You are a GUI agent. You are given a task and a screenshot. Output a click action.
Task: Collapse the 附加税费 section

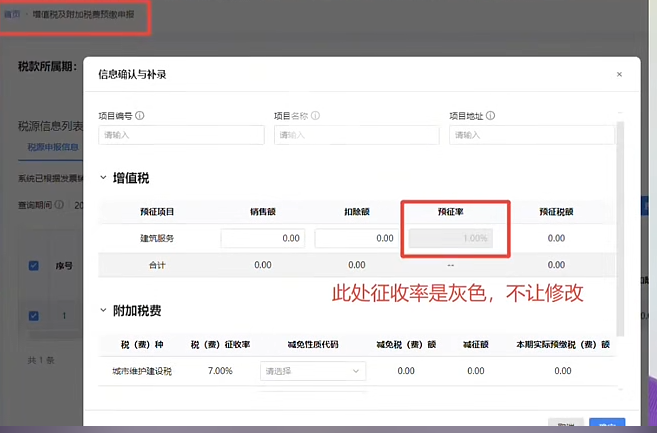tap(103, 311)
